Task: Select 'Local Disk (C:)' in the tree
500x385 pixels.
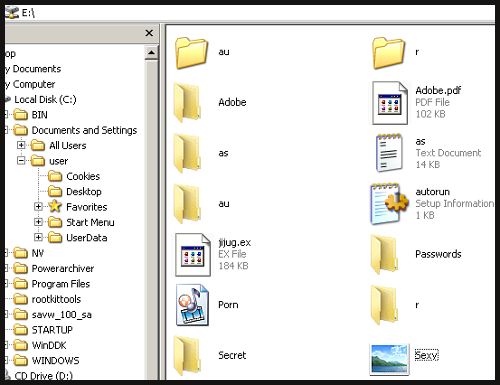Action: pos(45,99)
